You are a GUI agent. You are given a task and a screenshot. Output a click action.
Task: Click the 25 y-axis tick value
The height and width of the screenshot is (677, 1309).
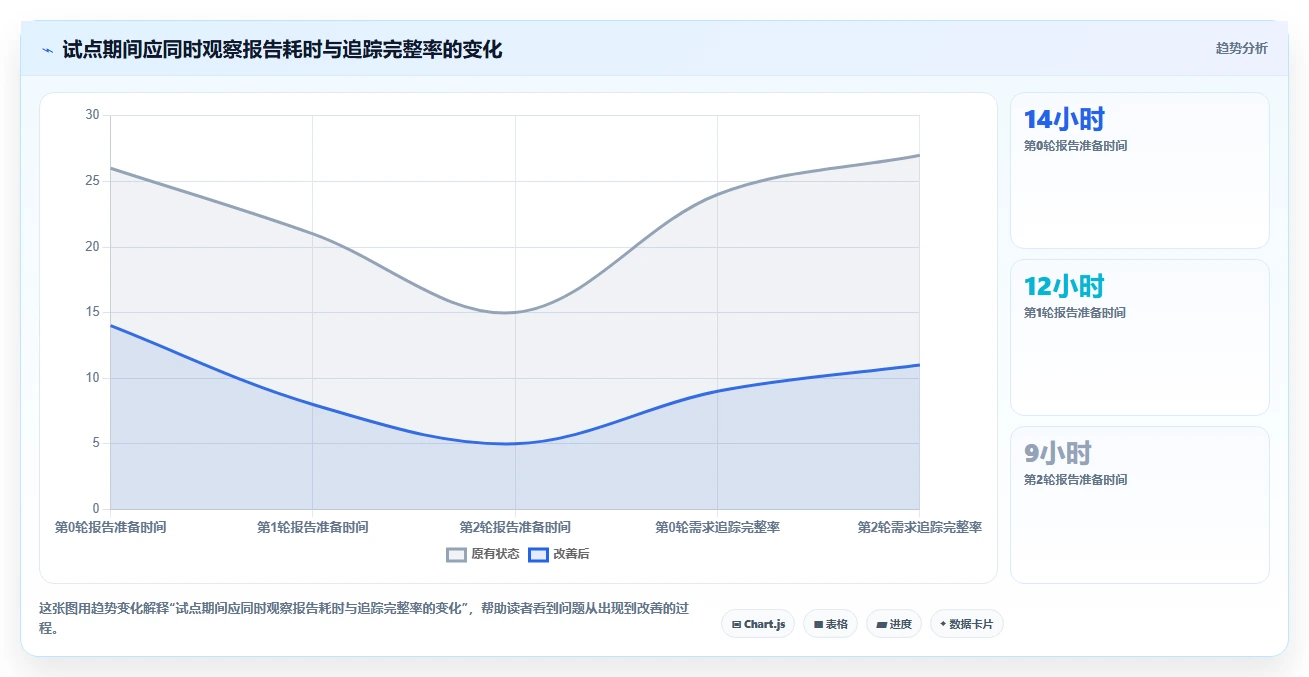tap(92, 181)
